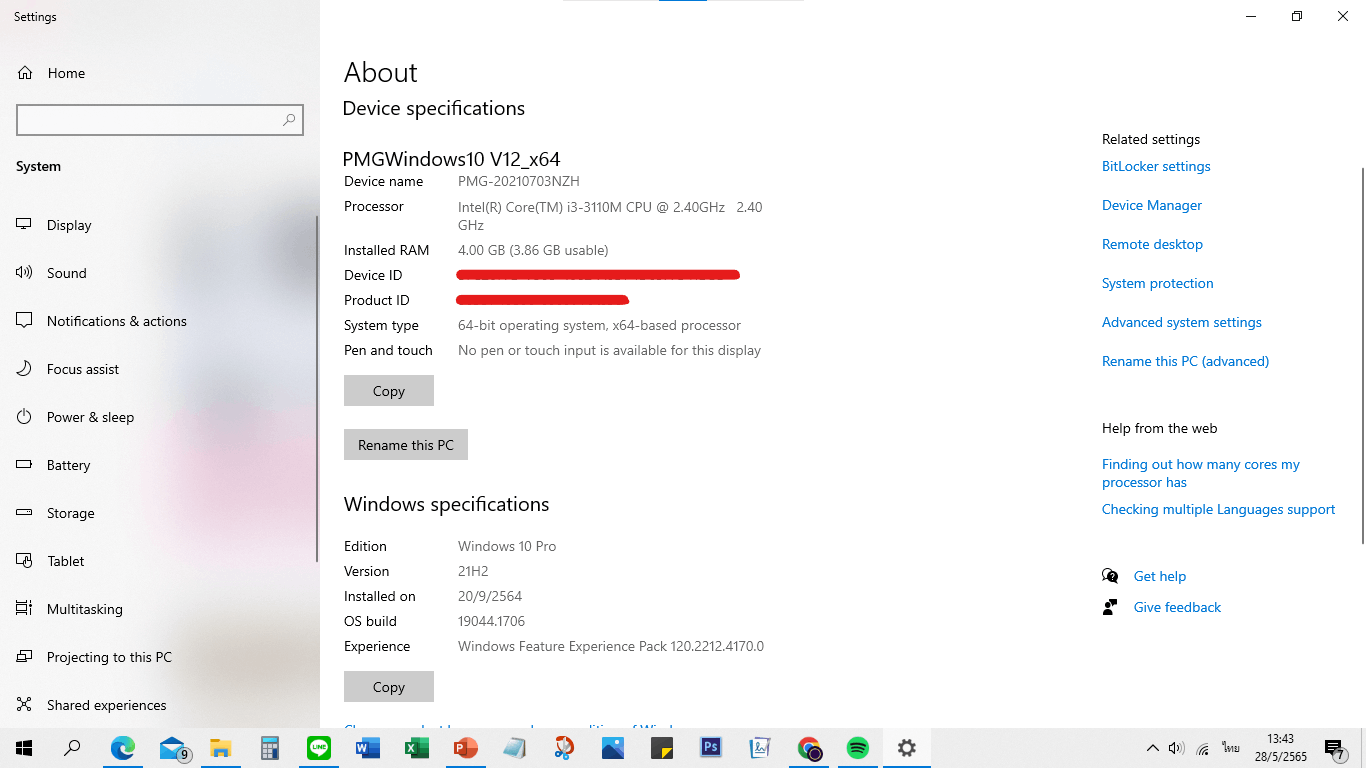The width and height of the screenshot is (1366, 768).
Task: Click the Windows Feature Experience Pack text
Action: tap(611, 646)
